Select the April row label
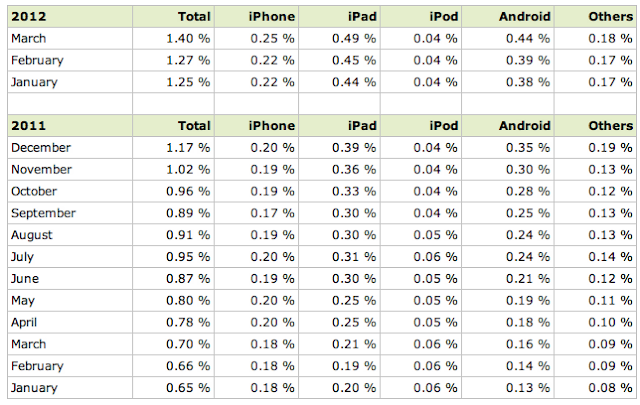The height and width of the screenshot is (405, 640). pos(26,322)
